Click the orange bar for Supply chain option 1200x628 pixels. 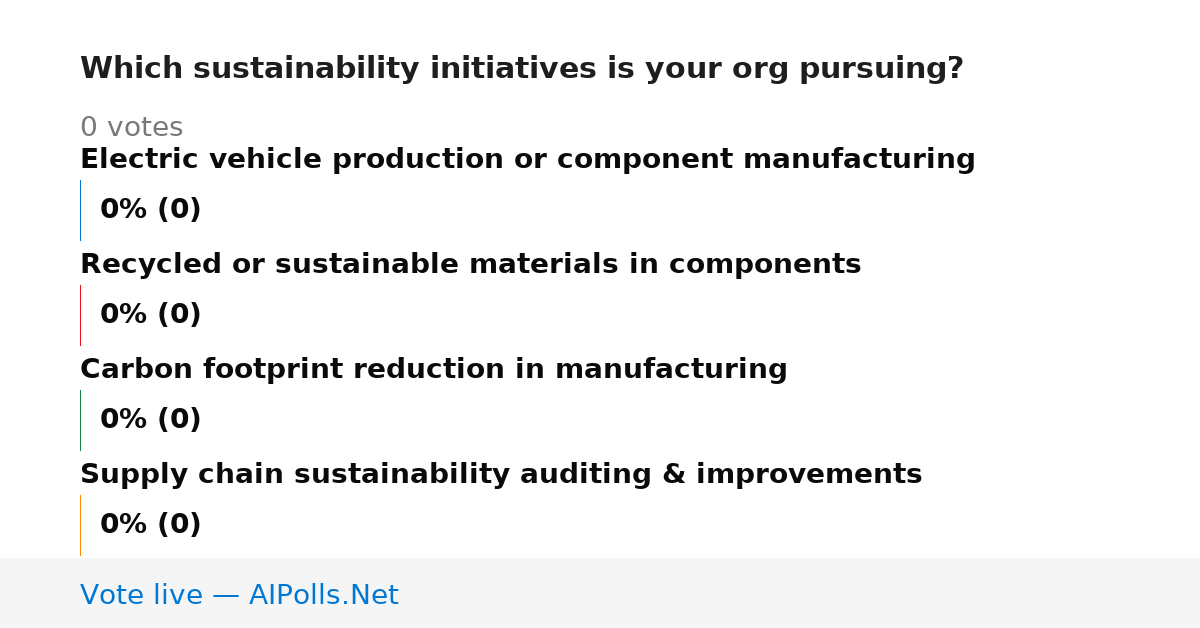80,525
